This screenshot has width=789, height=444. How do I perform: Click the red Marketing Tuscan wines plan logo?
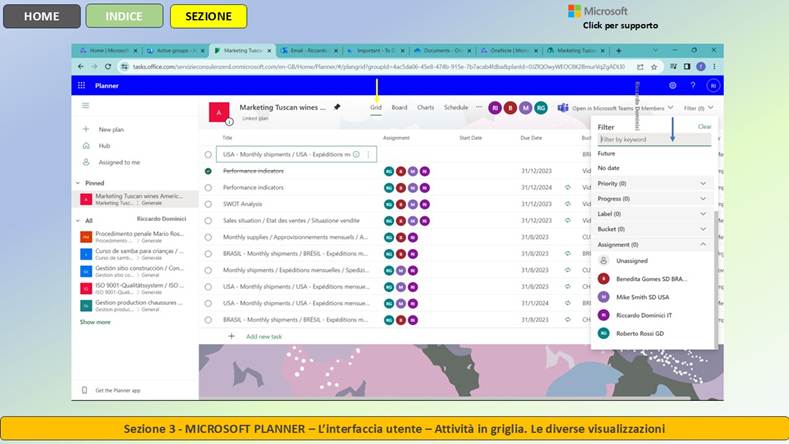219,112
